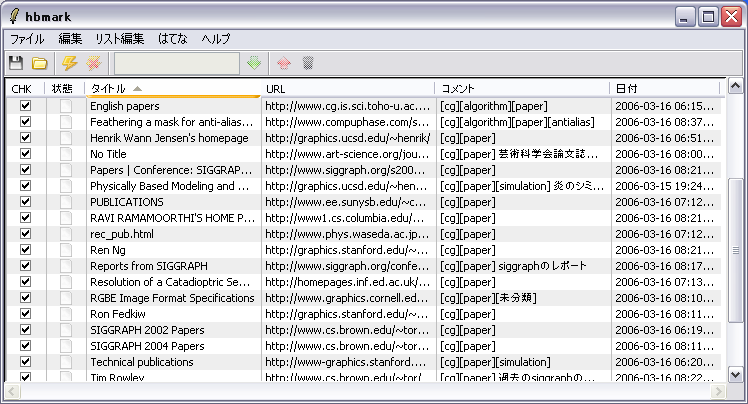This screenshot has width=748, height=404.
Task: Click status icon of PUBLICATIONS row
Action: [66, 202]
